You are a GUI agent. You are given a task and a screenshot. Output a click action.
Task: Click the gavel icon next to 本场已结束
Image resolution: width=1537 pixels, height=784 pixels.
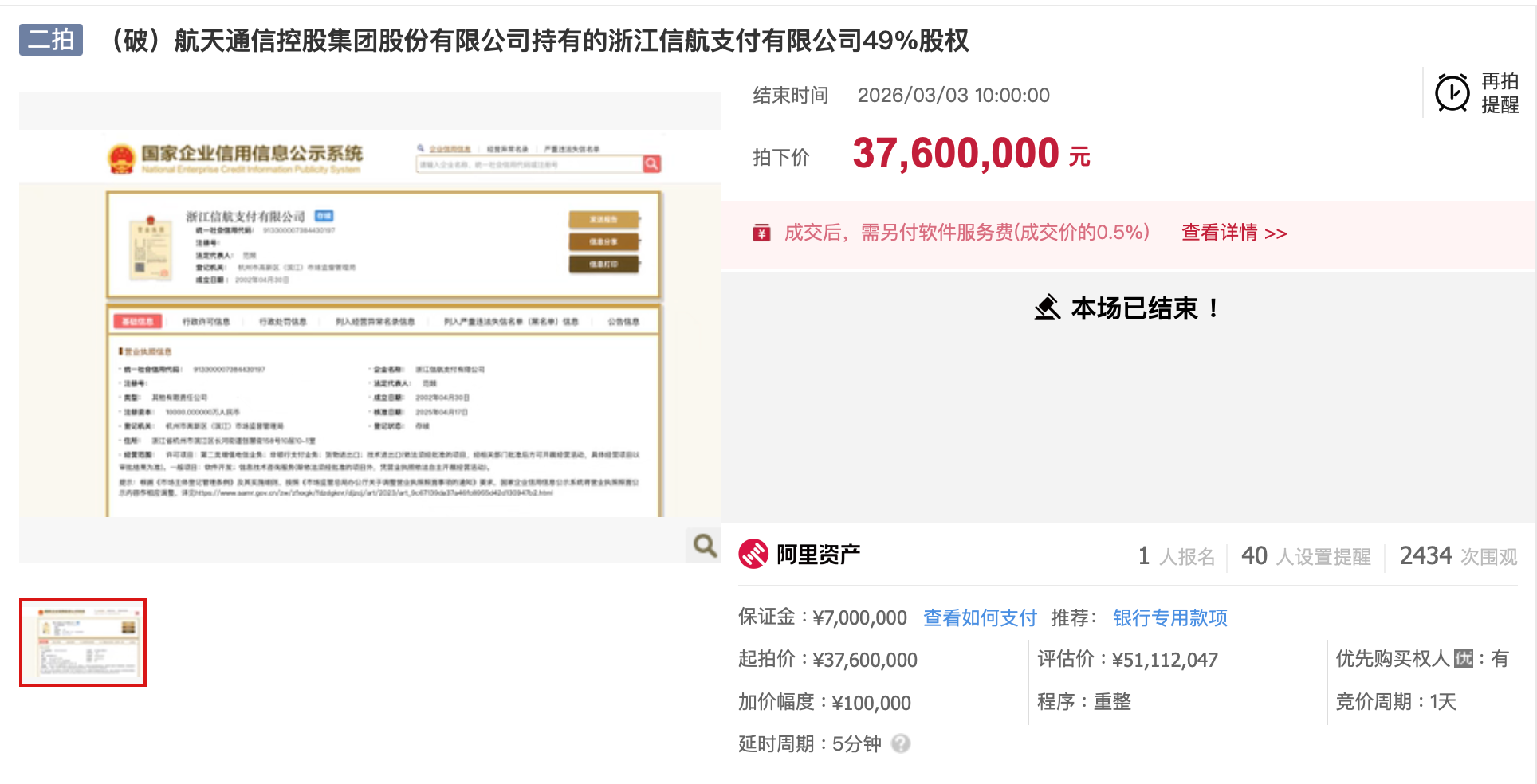tap(1048, 306)
